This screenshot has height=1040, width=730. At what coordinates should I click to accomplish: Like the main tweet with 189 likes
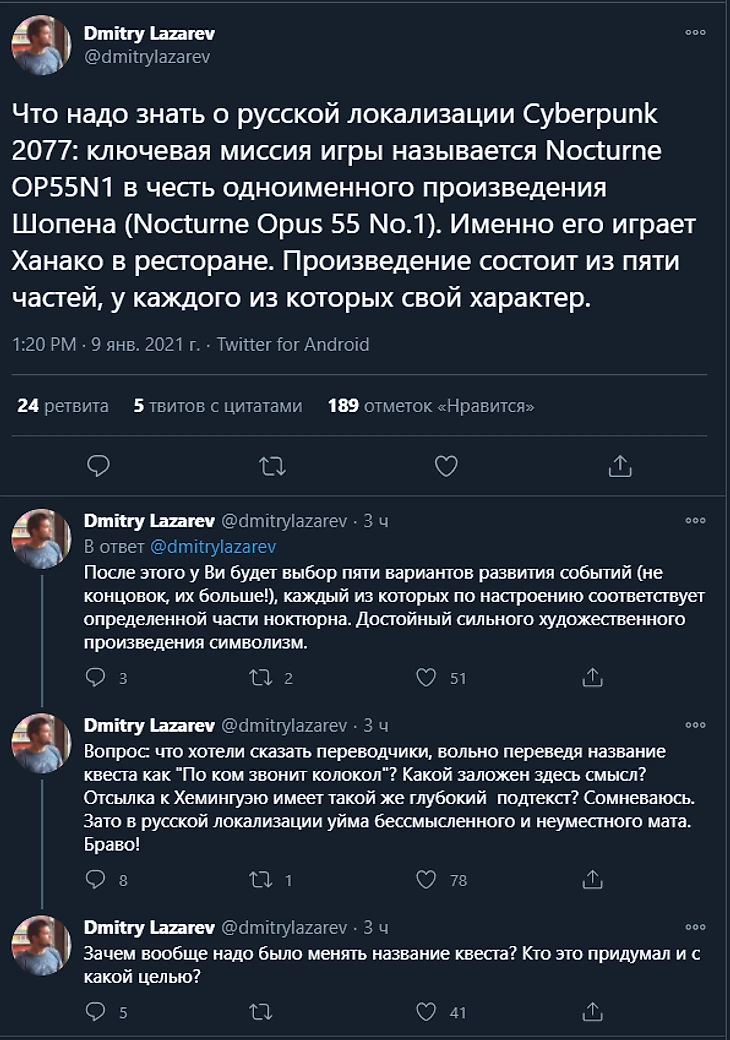click(446, 465)
